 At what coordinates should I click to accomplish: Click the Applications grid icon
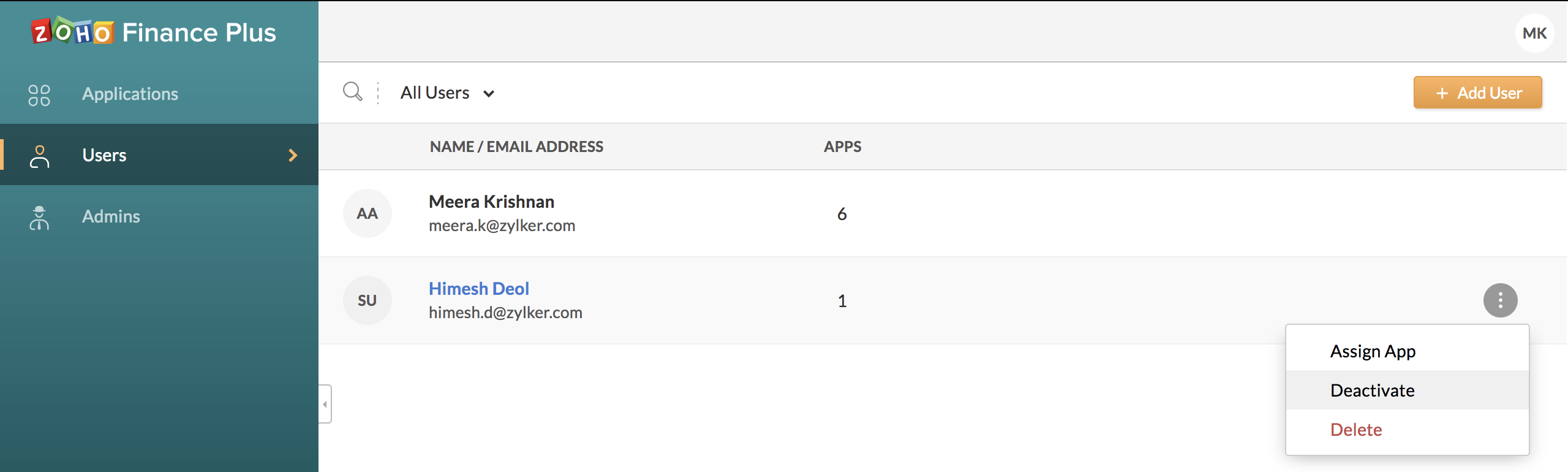39,94
